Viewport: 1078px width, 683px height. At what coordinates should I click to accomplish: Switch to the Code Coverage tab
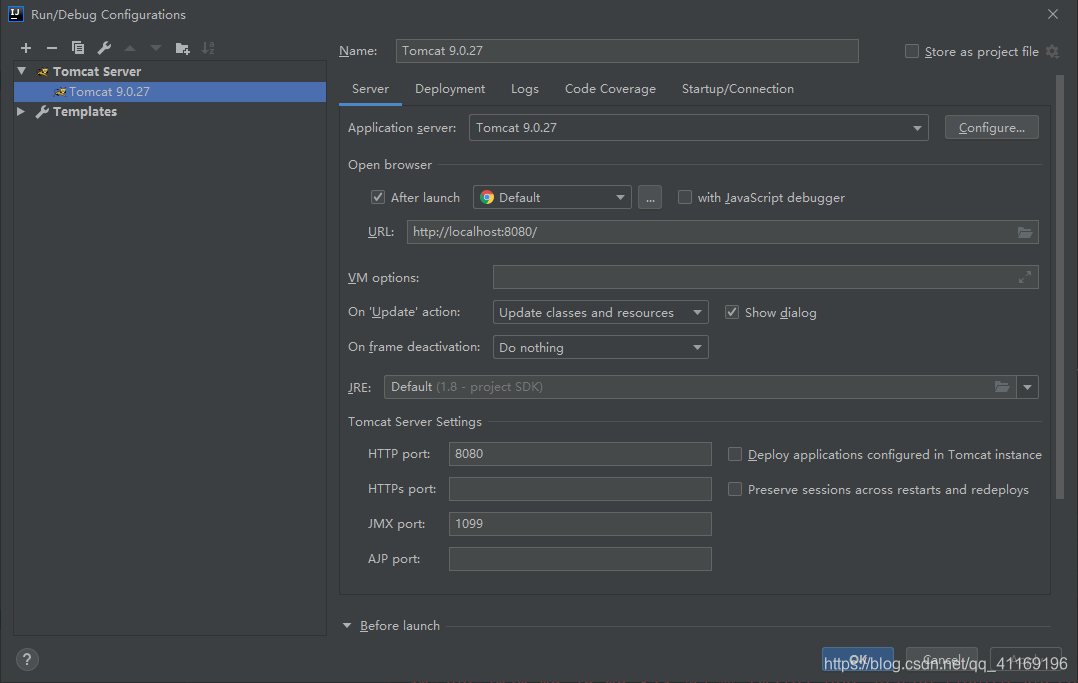(x=610, y=89)
